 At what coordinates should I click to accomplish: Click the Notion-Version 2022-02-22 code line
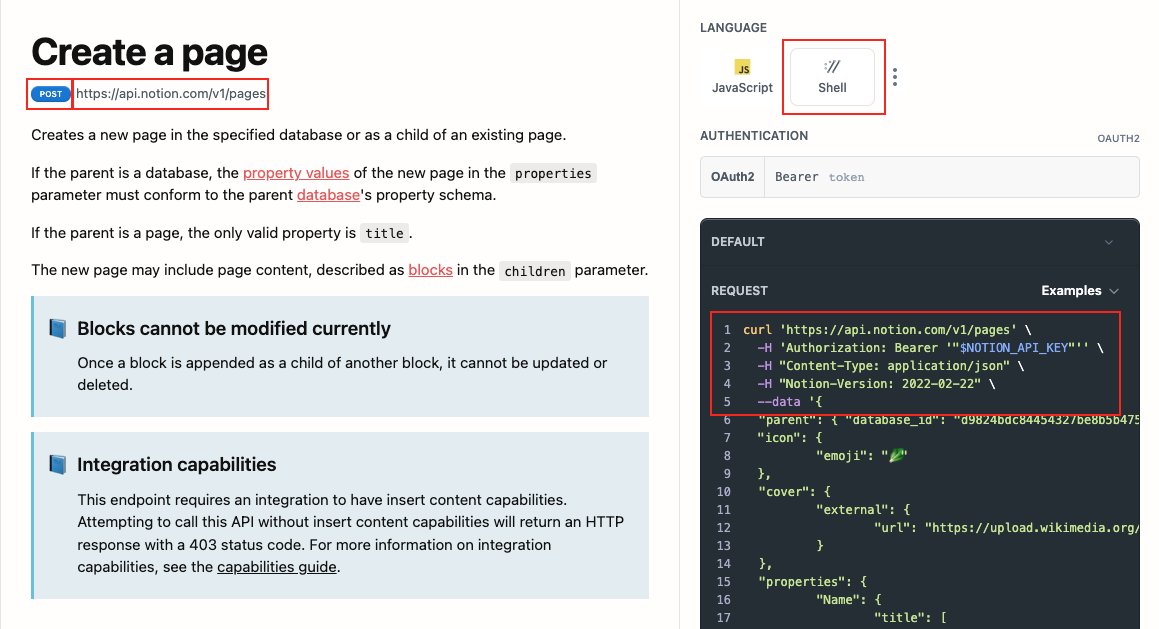tap(876, 384)
